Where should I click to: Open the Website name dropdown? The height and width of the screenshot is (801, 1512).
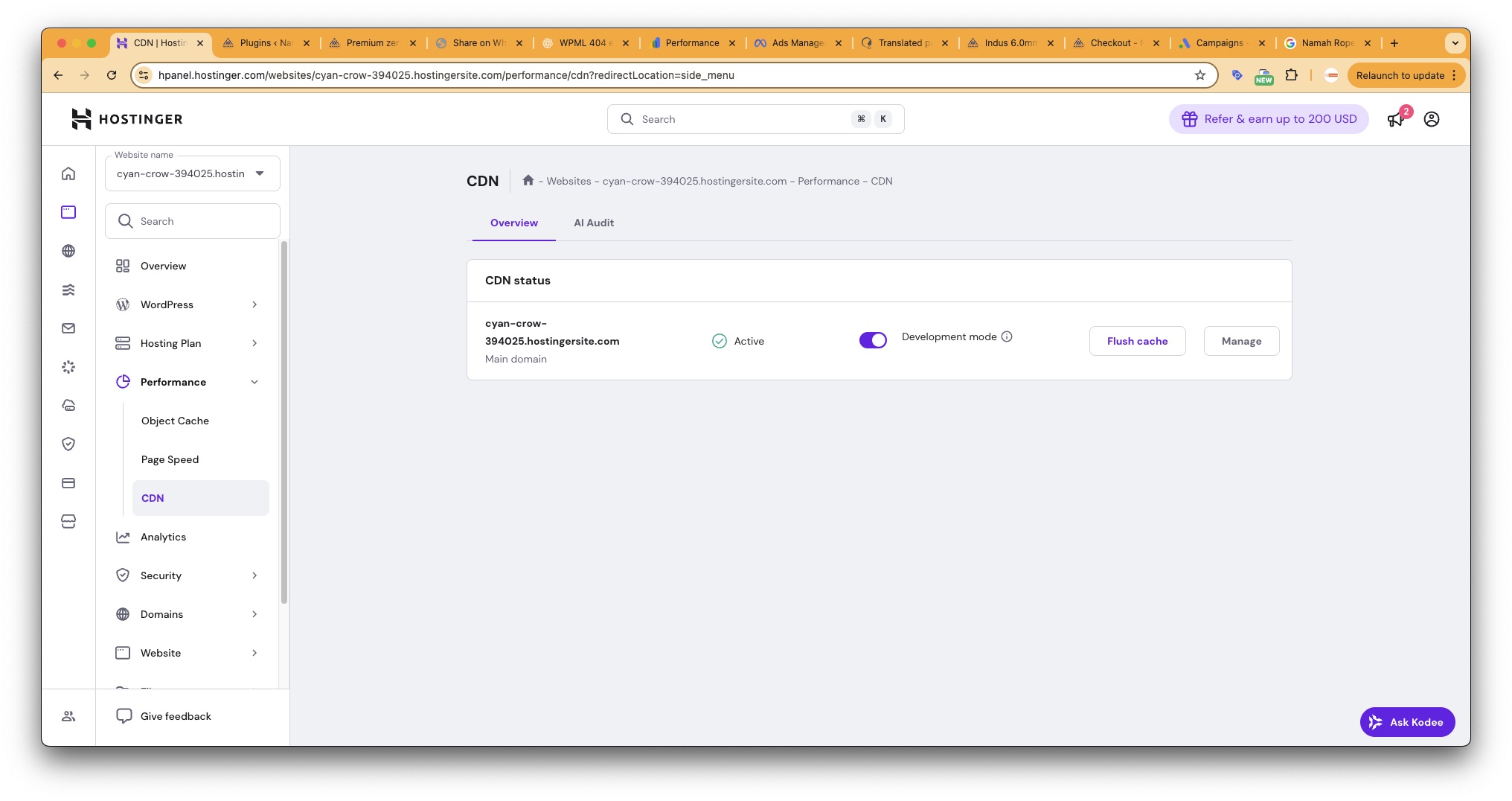coord(193,173)
